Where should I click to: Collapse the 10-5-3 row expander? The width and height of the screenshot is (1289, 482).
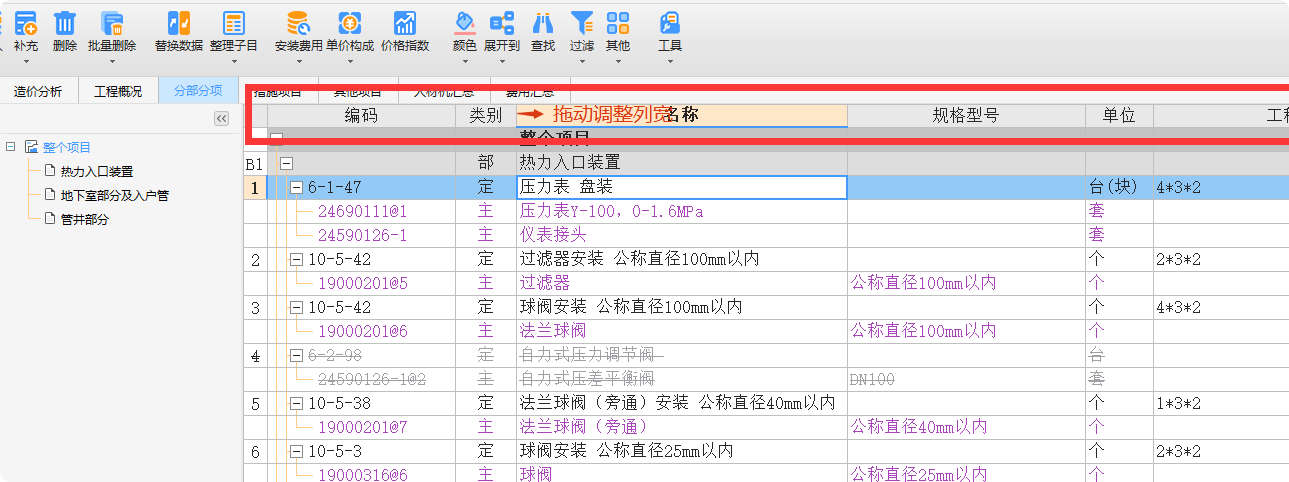pyautogui.click(x=297, y=451)
